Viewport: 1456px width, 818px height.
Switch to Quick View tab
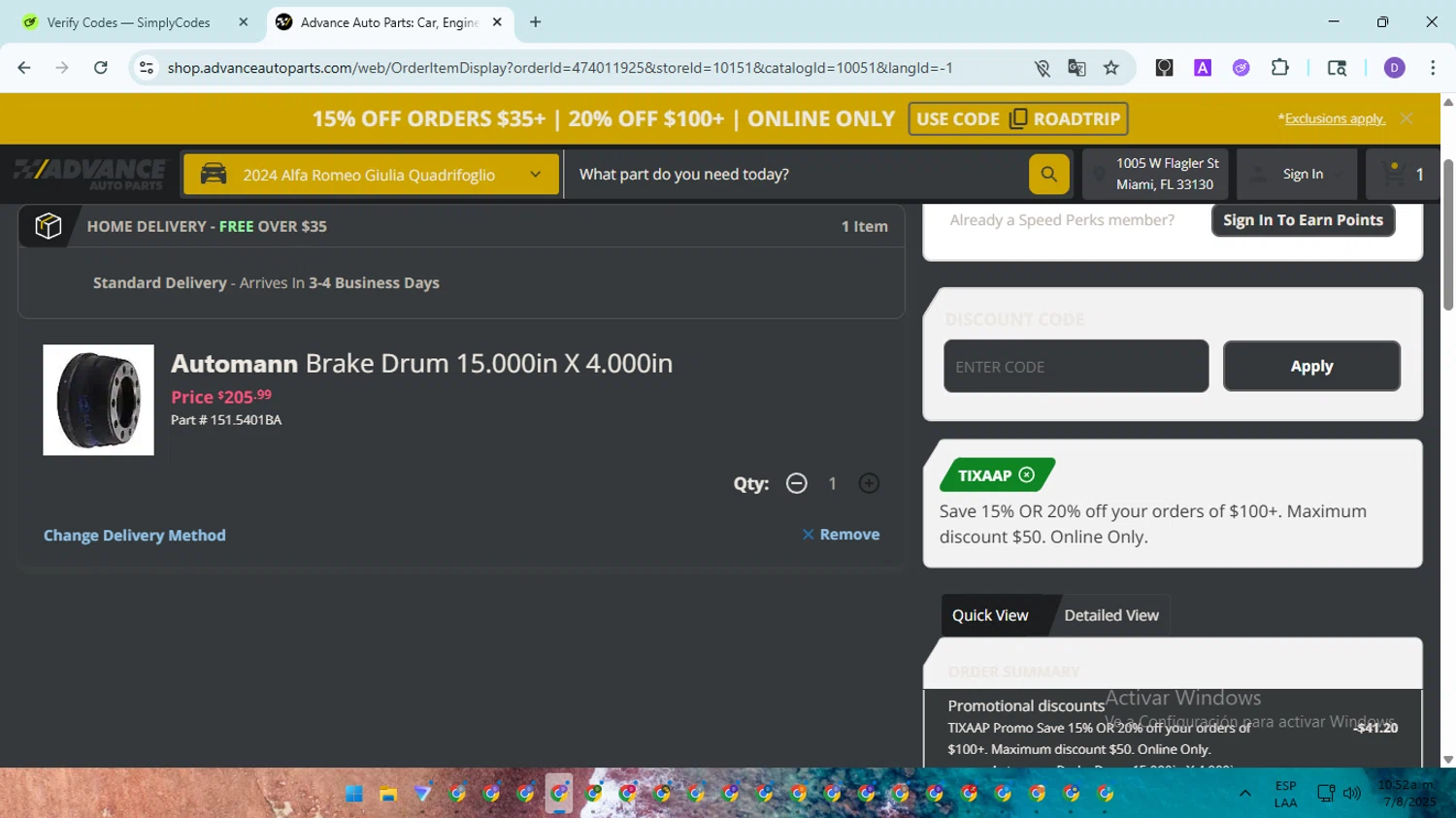(990, 615)
